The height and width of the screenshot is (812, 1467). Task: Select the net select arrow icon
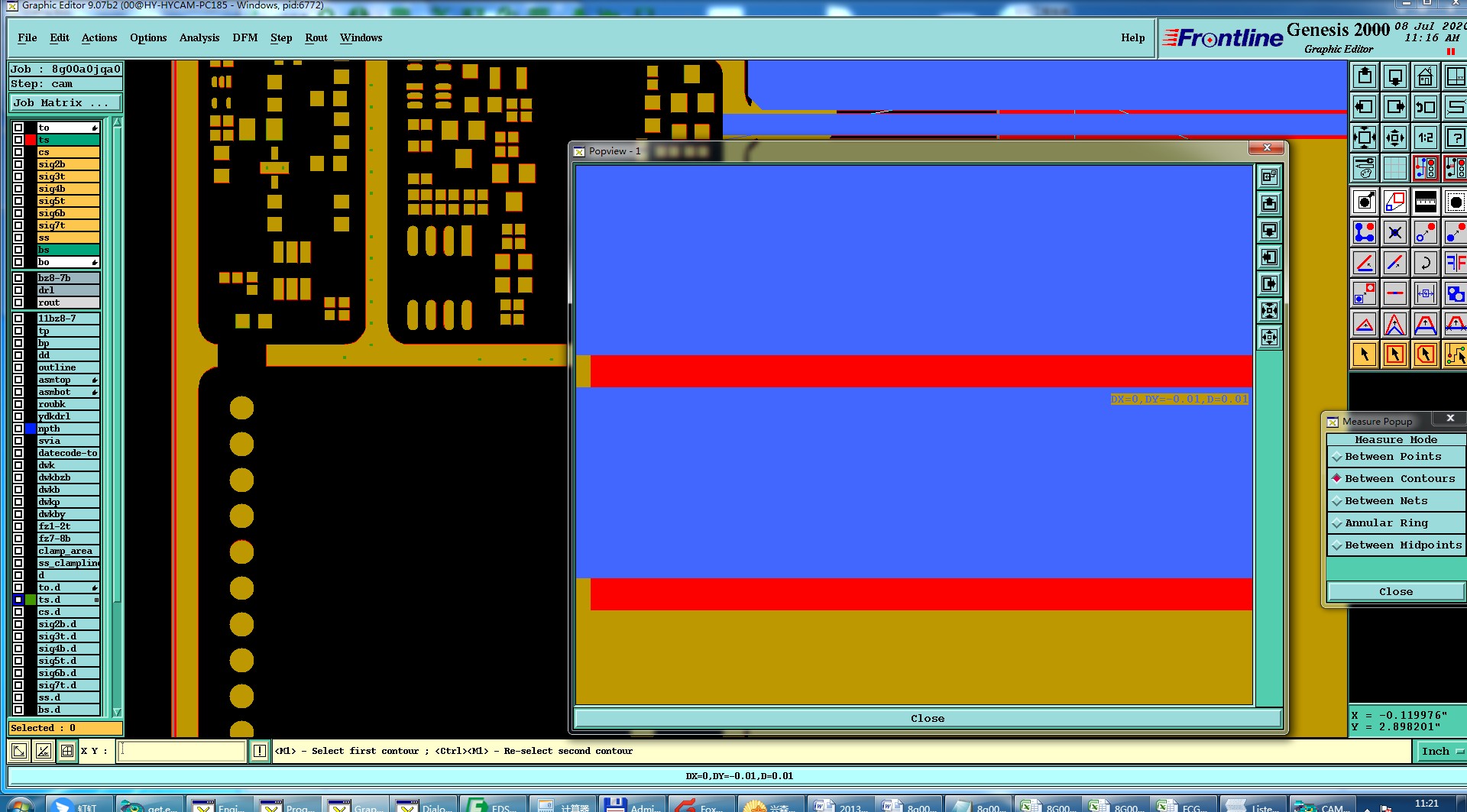1456,354
